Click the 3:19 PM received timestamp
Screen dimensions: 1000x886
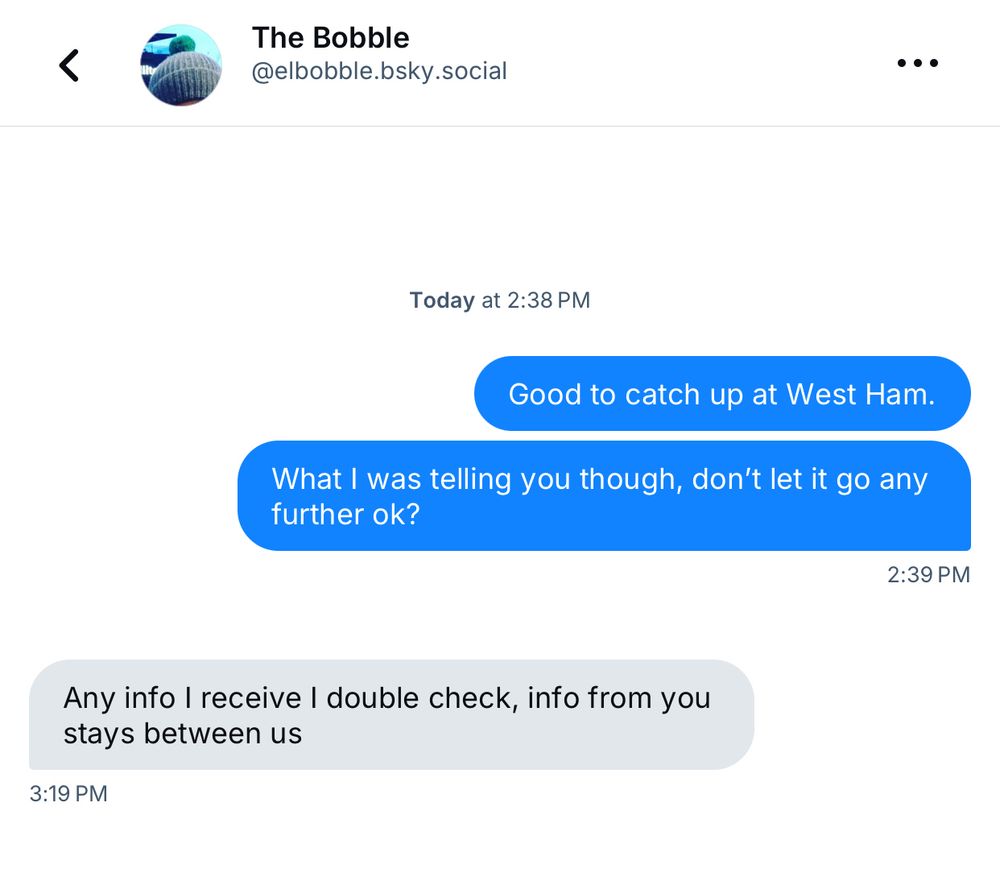click(x=68, y=794)
